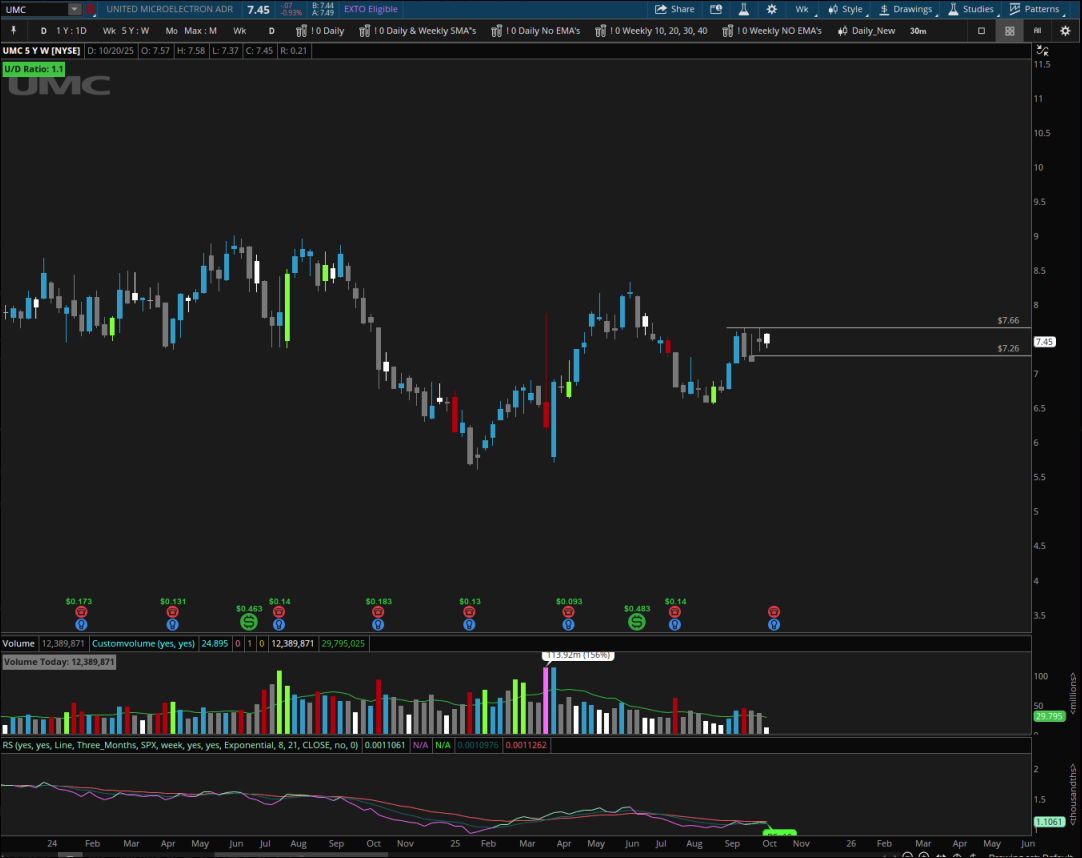Open the flask tool icon left of the gear
This screenshot has height=858, width=1082.
(744, 10)
